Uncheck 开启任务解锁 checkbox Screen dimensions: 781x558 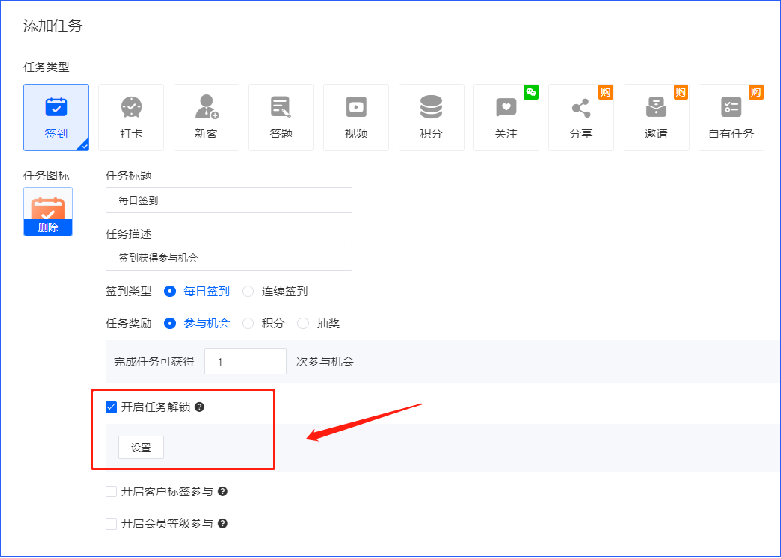(111, 407)
